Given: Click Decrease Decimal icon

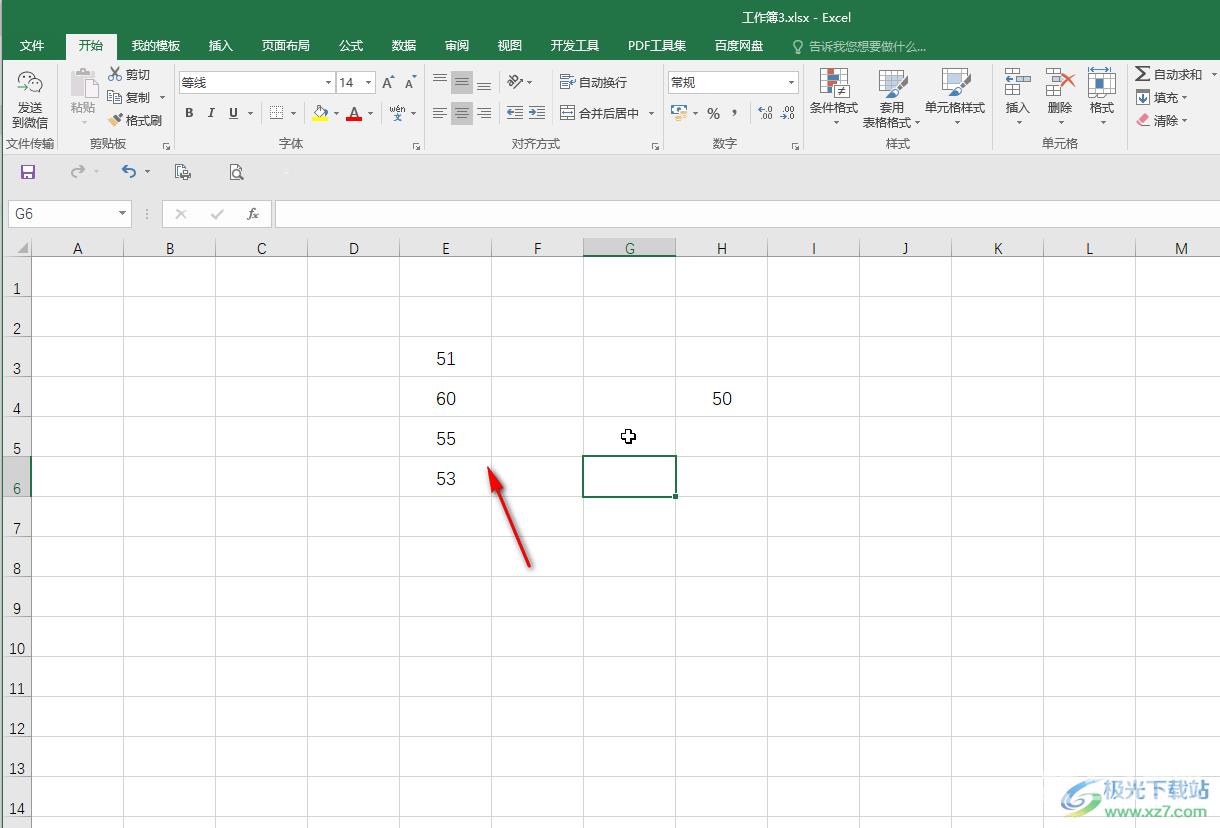Looking at the screenshot, I should (787, 113).
